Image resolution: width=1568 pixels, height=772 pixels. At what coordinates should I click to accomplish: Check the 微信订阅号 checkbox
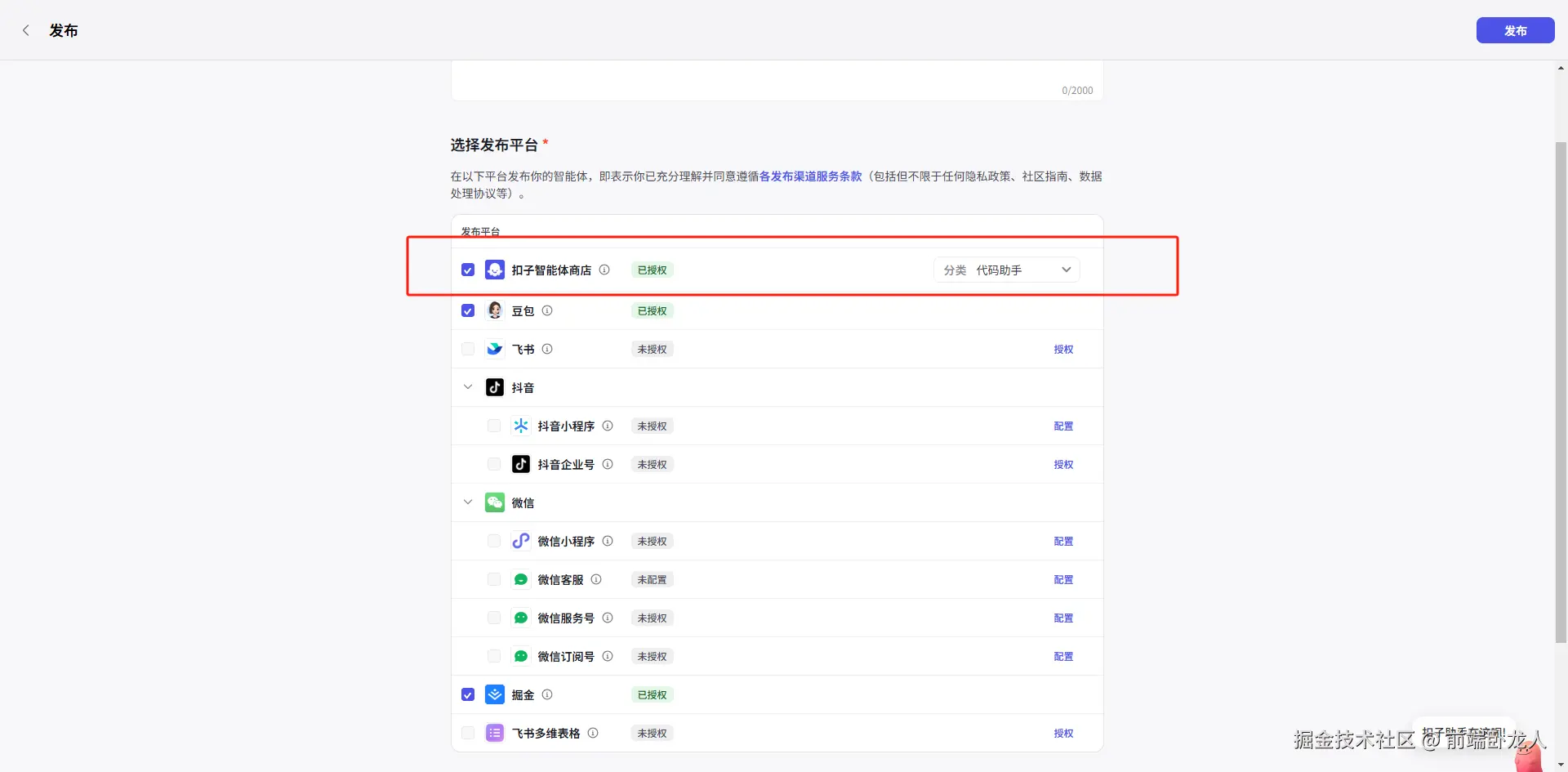[494, 656]
